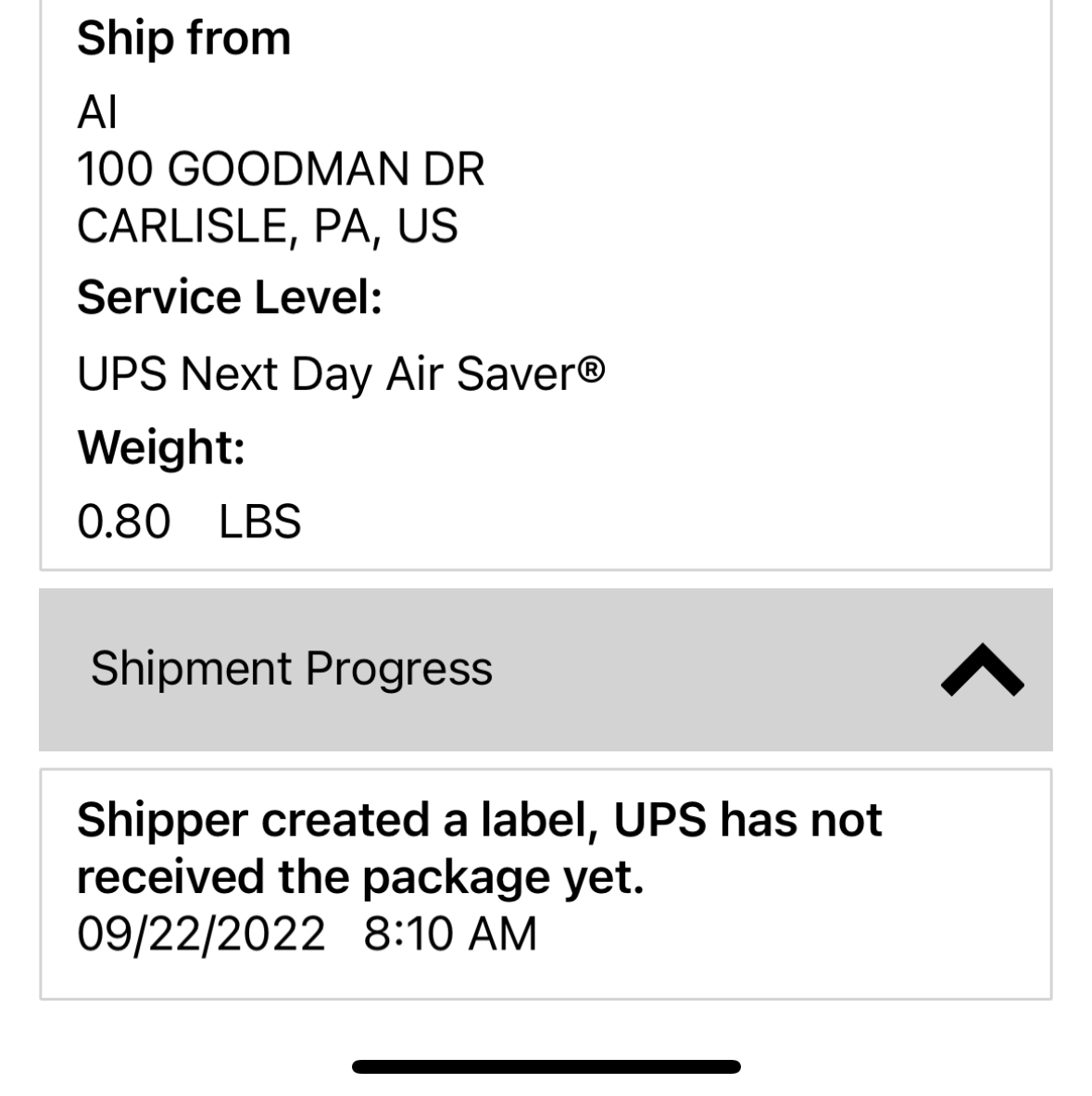
Task: Select the Weight label
Action: [x=161, y=447]
